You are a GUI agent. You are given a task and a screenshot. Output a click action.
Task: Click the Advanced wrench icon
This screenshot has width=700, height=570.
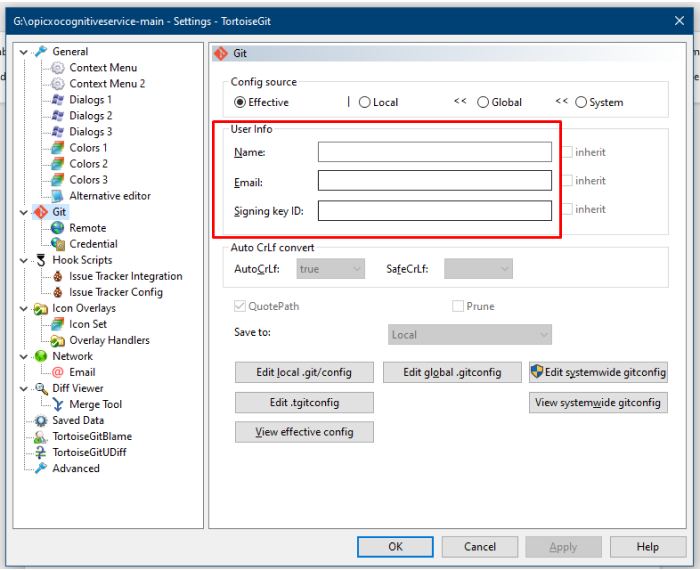(x=41, y=468)
